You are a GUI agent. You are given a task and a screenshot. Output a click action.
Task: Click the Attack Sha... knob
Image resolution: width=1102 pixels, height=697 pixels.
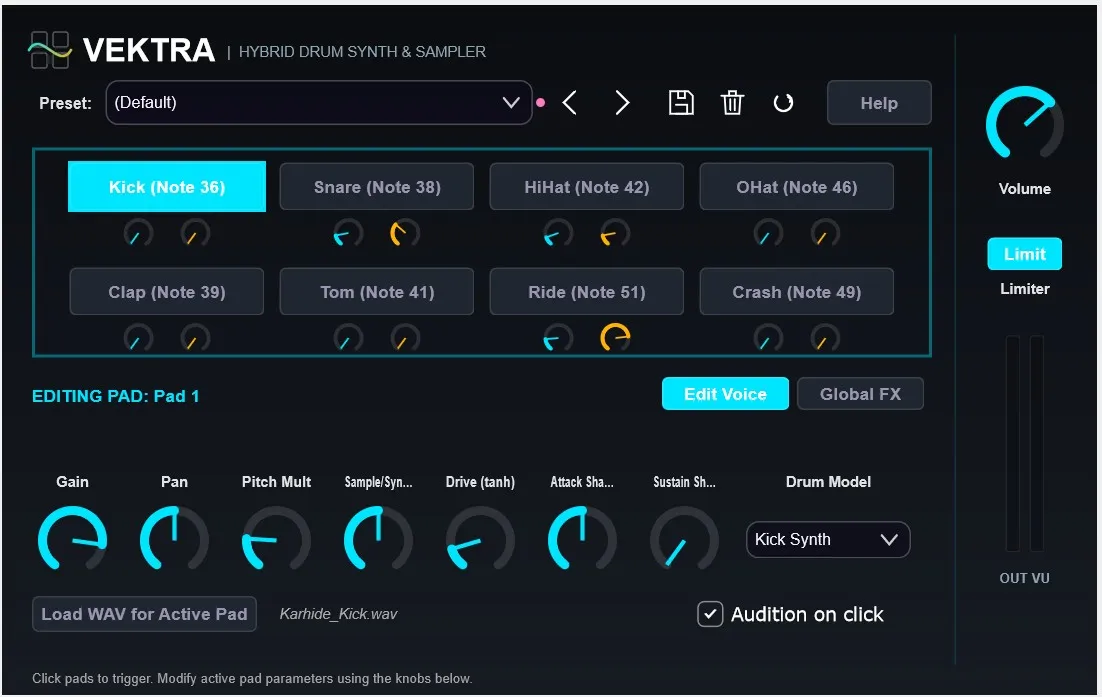(x=582, y=540)
